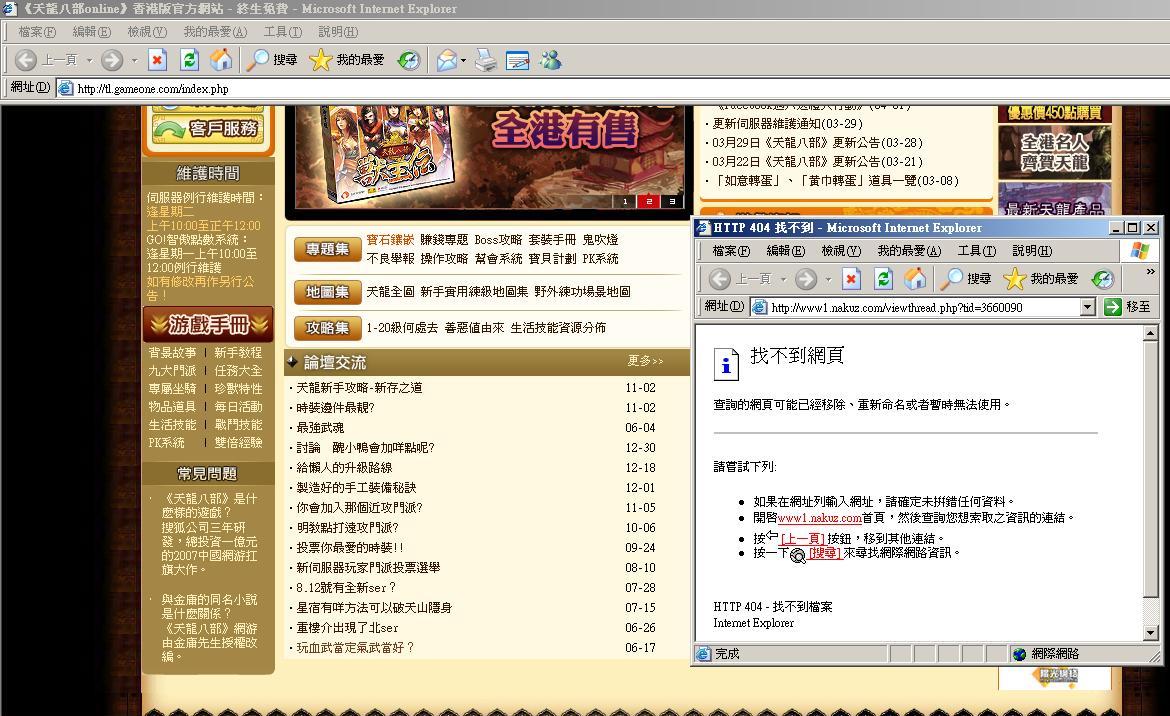Click the 專題集 button
The image size is (1170, 716).
point(327,249)
